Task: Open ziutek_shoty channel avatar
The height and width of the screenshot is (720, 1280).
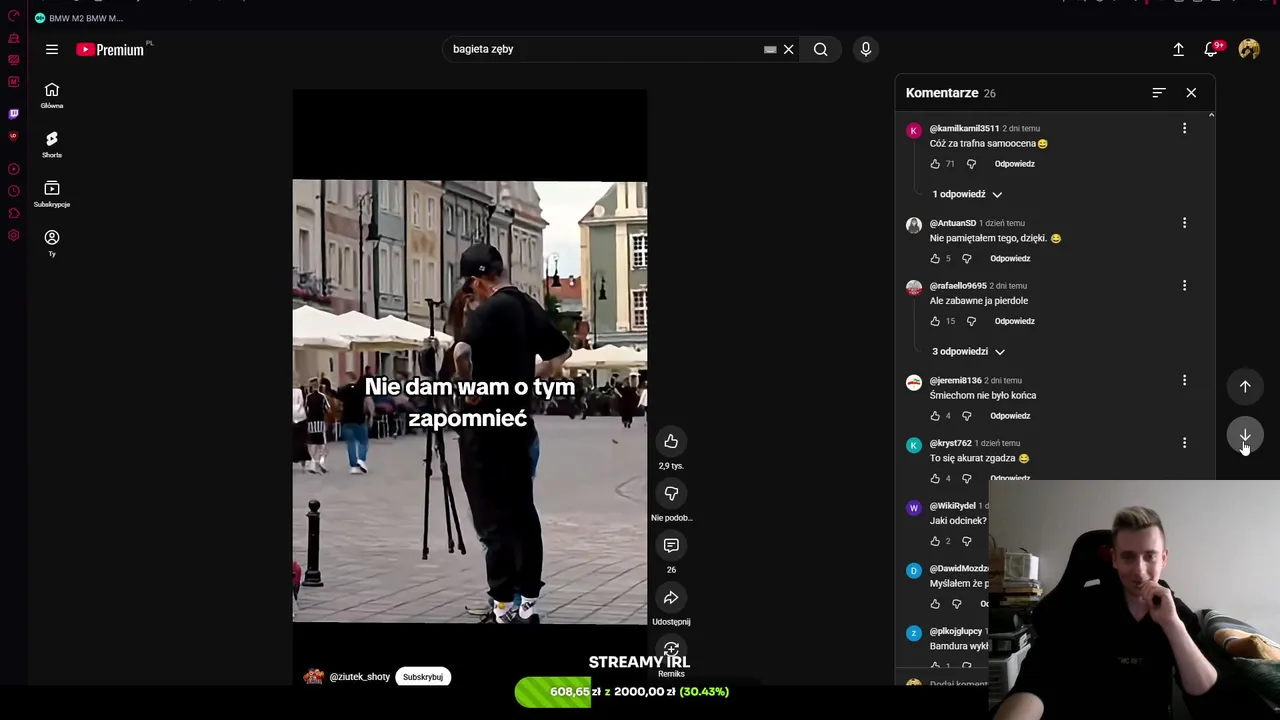Action: [314, 677]
